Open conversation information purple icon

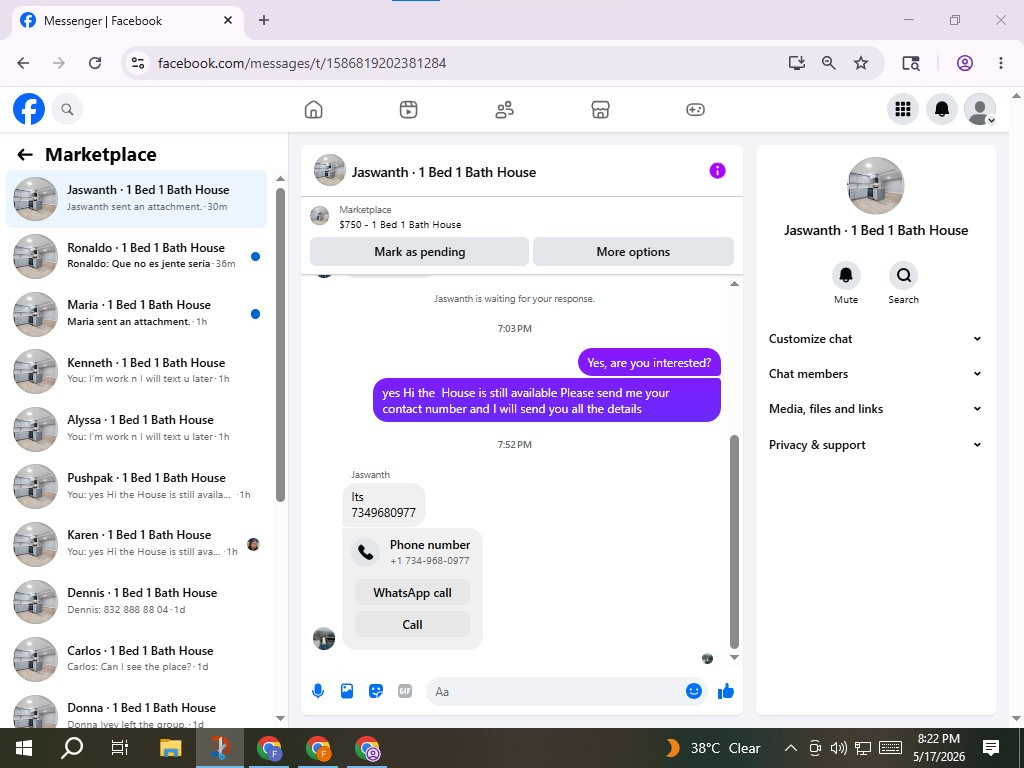click(x=717, y=171)
